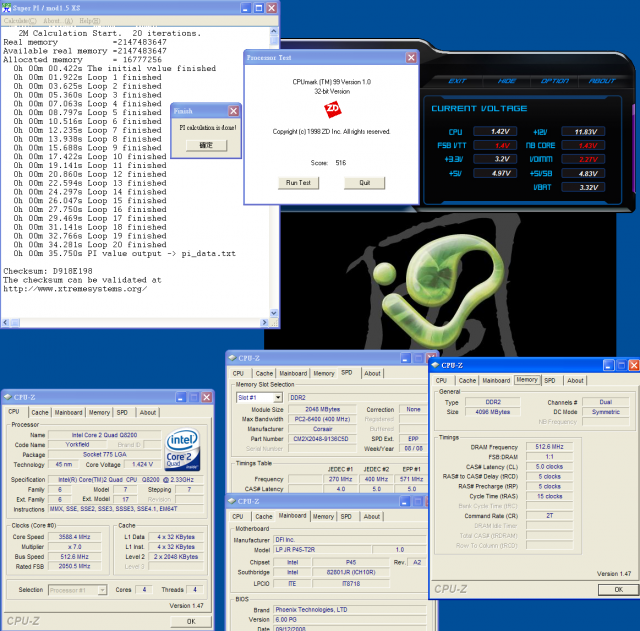
Task: Click the Intel Core 2 Quad logo
Action: pos(182,449)
